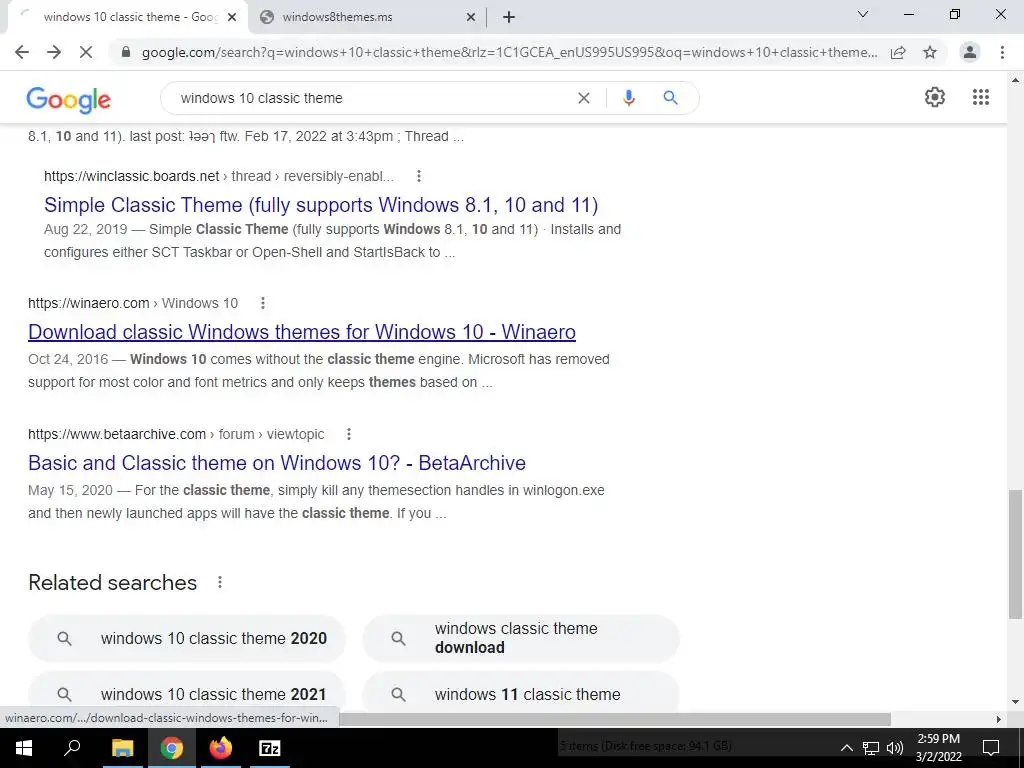Open Related searches three-dot menu
Viewport: 1024px width, 768px height.
click(x=220, y=582)
